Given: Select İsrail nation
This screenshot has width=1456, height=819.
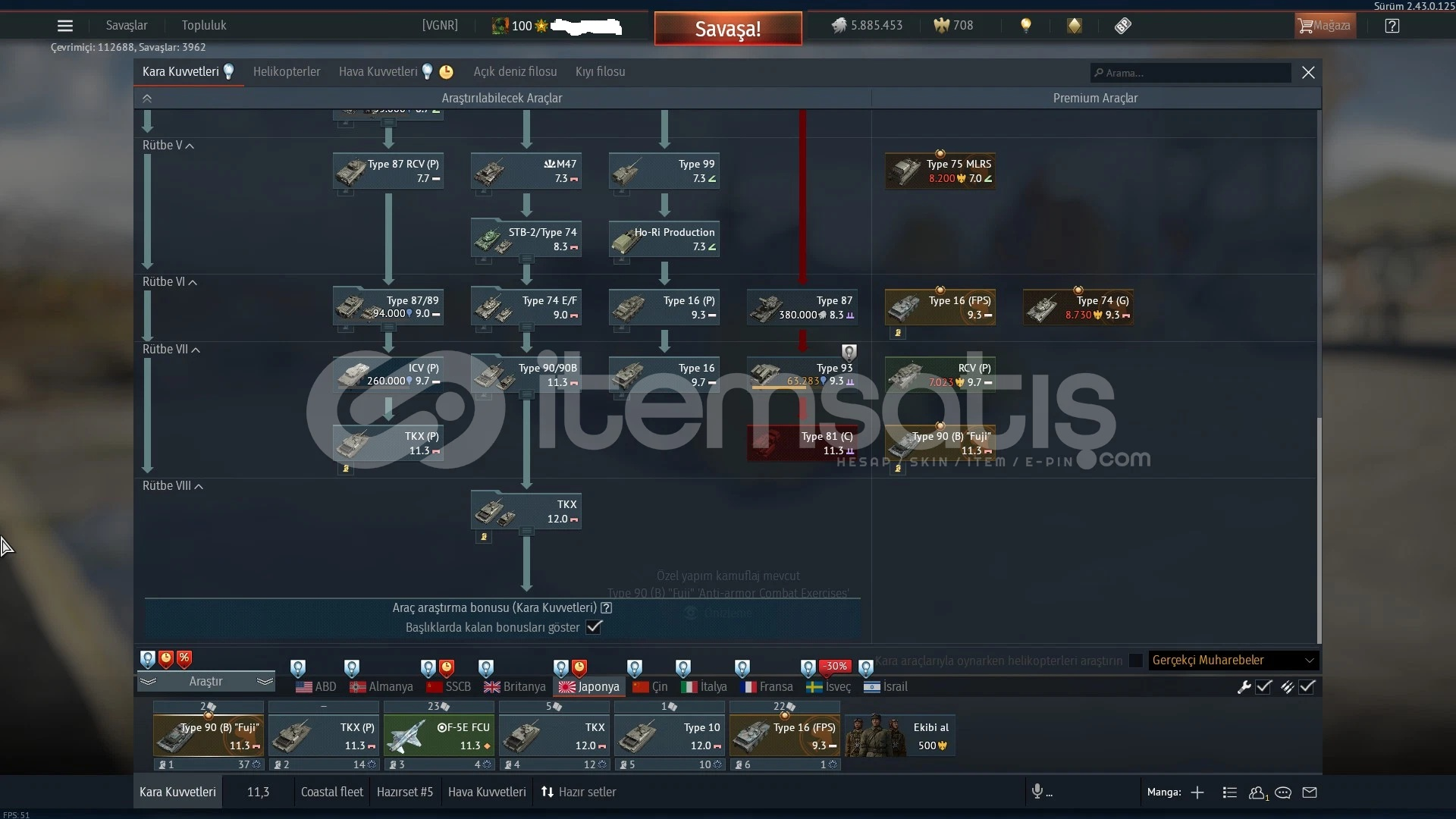Looking at the screenshot, I should (886, 687).
